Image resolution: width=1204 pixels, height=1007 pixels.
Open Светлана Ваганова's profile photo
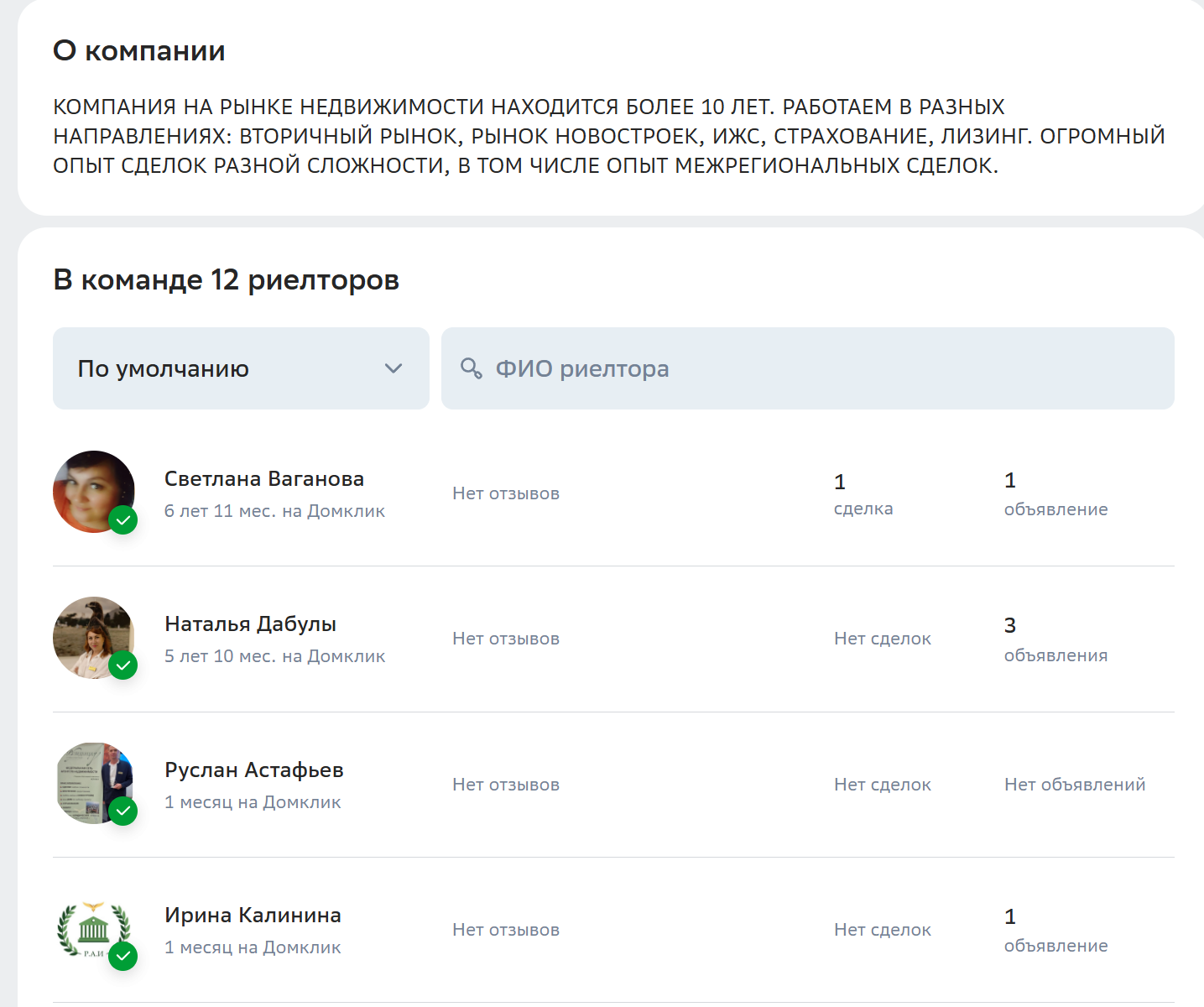pyautogui.click(x=91, y=488)
